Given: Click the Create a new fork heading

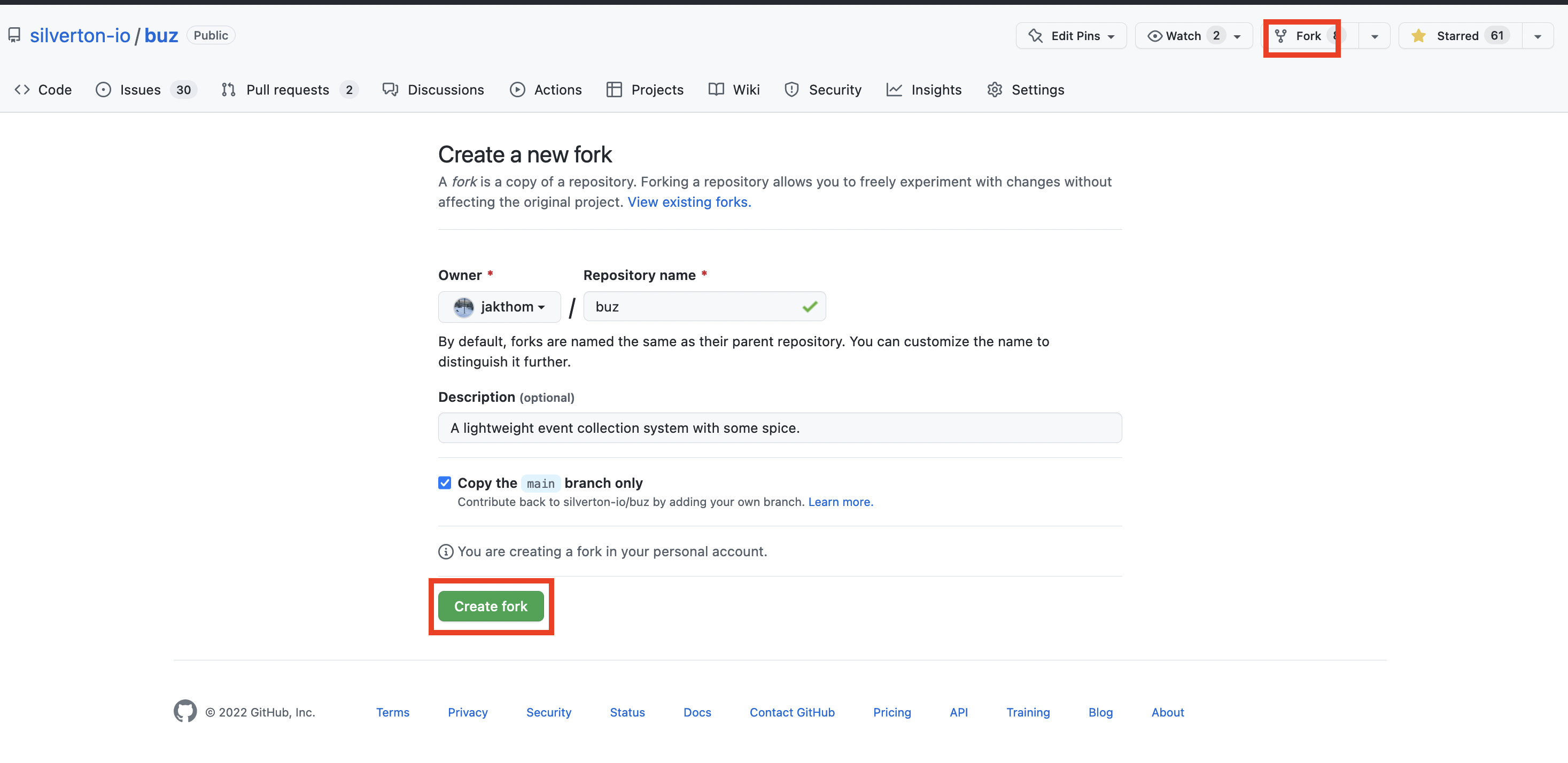Looking at the screenshot, I should (x=525, y=154).
